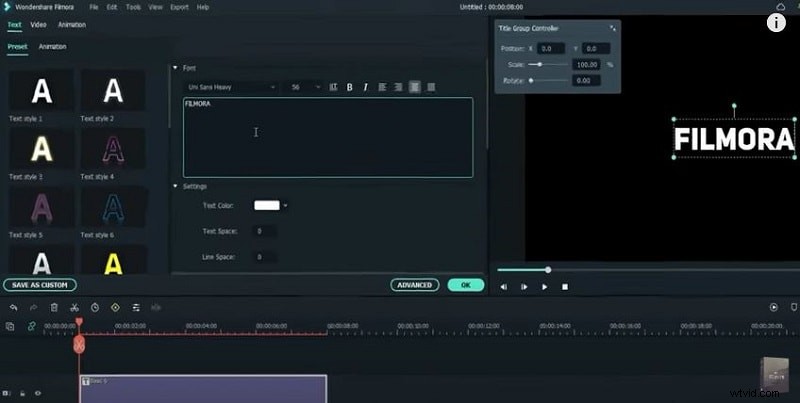800x403 pixels.
Task: Click the undo arrow in timeline toolbar
Action: [13, 308]
